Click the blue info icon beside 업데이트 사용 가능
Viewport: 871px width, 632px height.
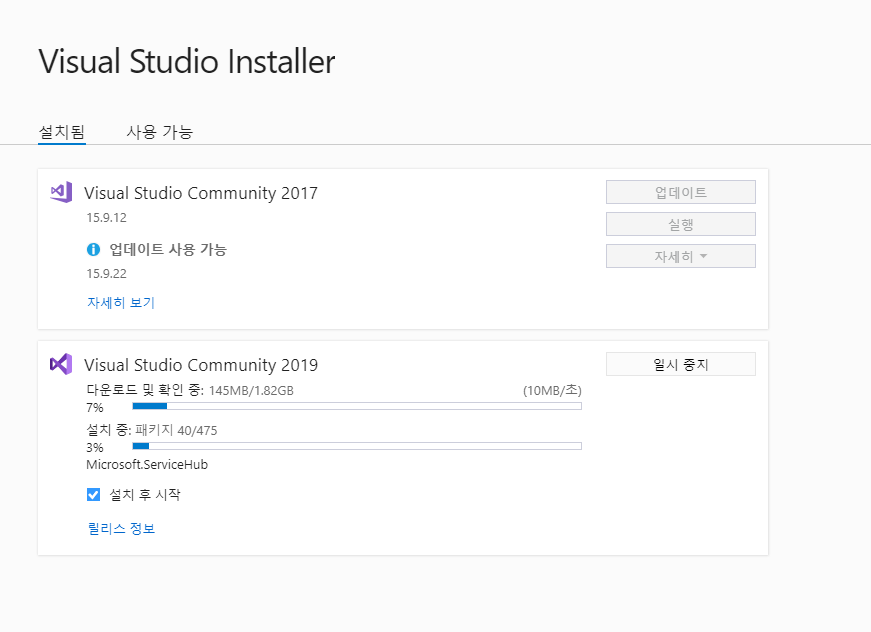93,250
